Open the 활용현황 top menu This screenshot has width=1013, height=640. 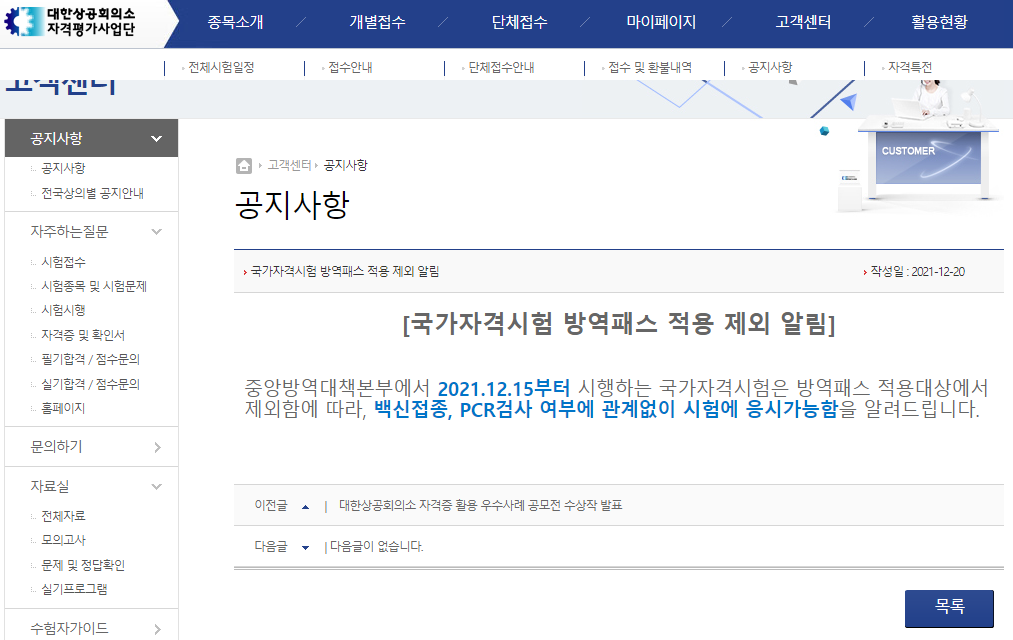coord(939,22)
